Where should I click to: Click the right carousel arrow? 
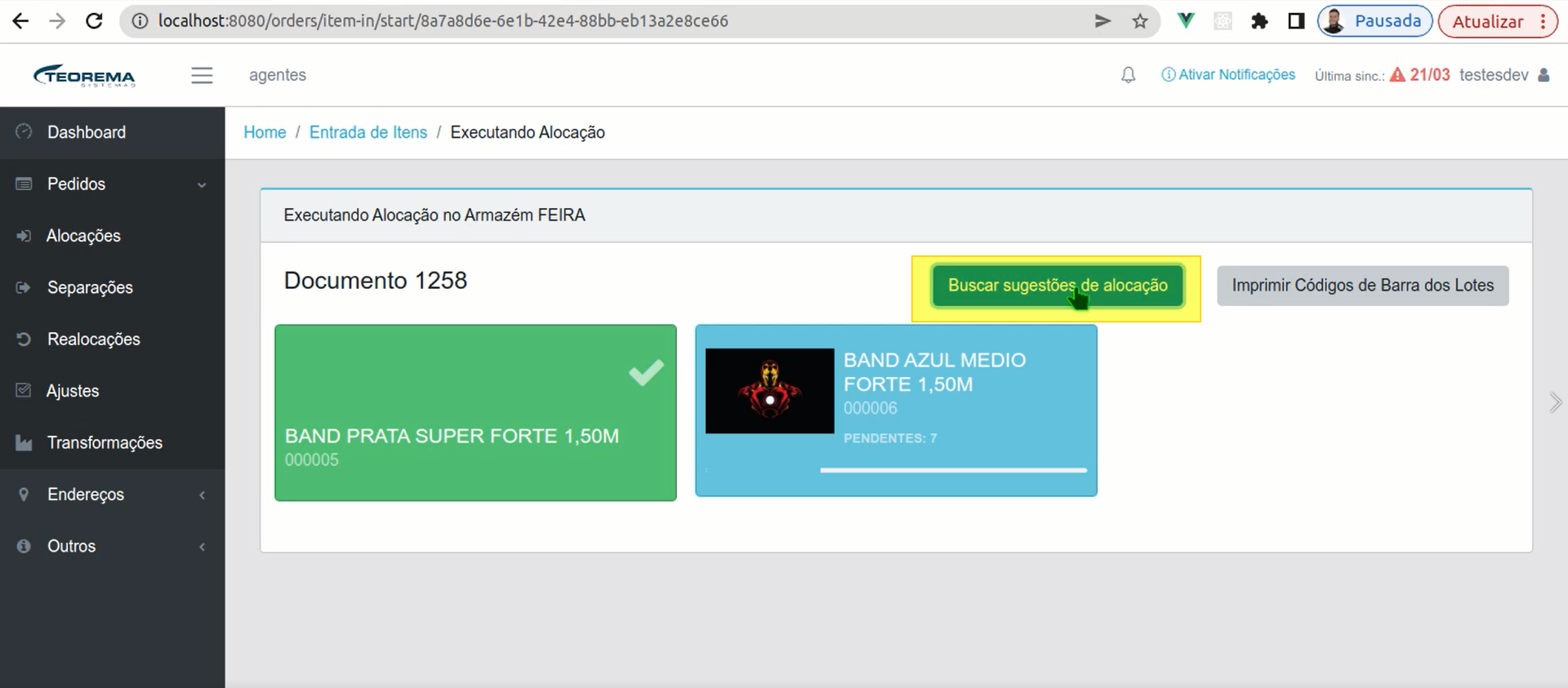point(1555,402)
